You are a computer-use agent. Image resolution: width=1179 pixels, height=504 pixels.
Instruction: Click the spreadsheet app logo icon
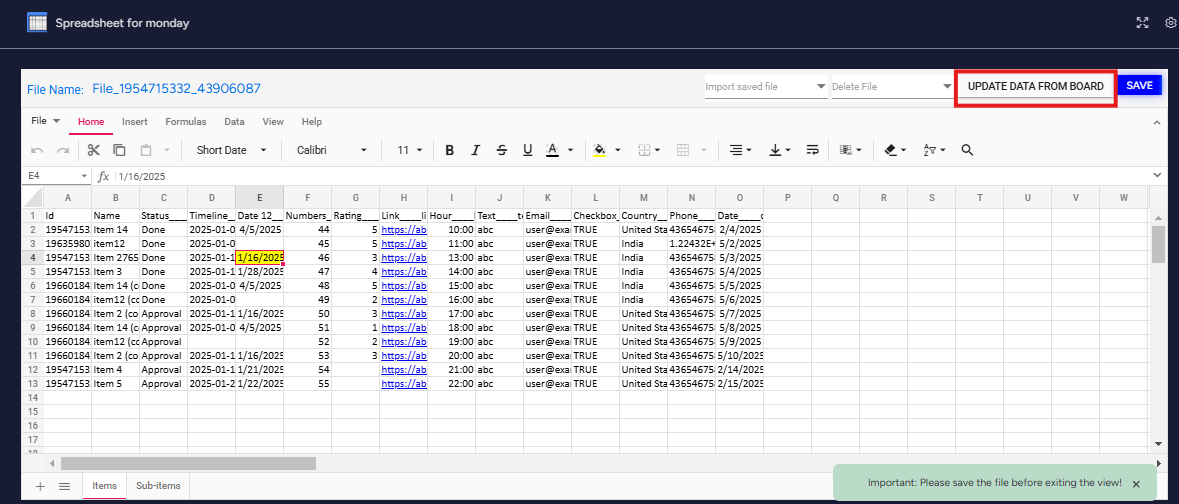[x=37, y=23]
